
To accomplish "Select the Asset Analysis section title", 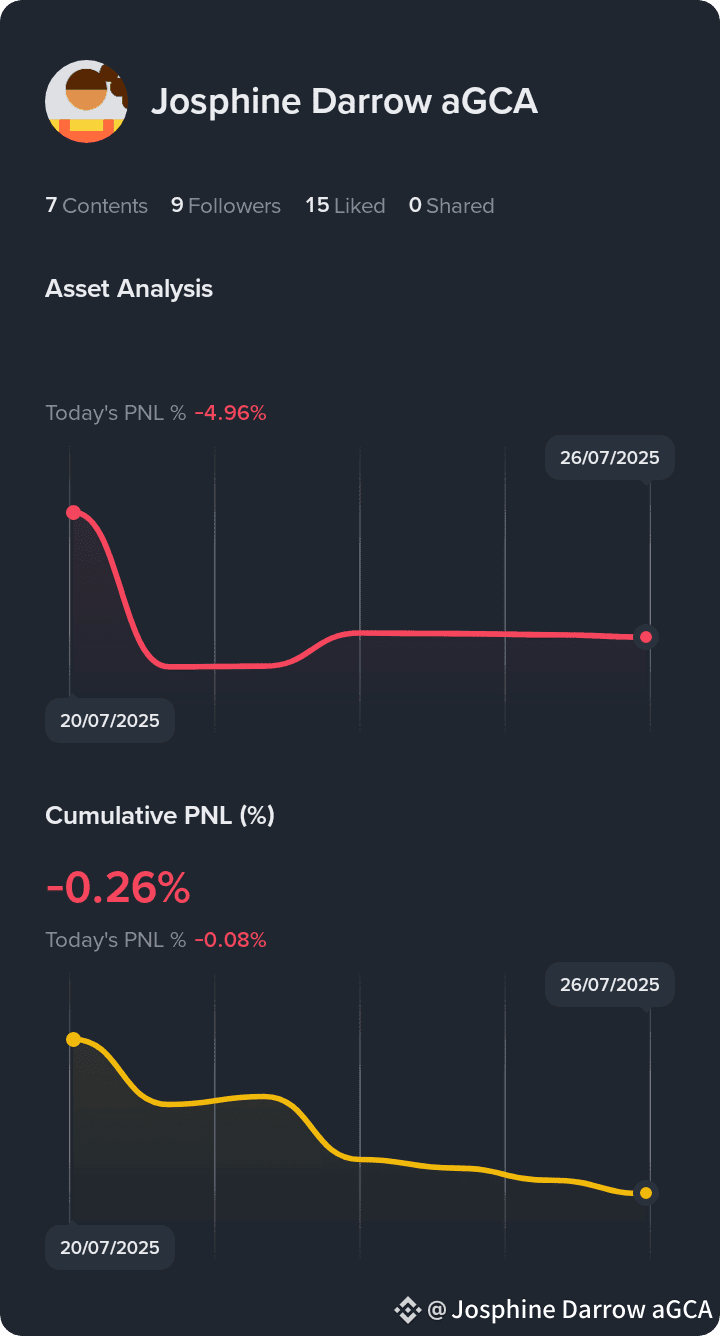I will click(129, 289).
